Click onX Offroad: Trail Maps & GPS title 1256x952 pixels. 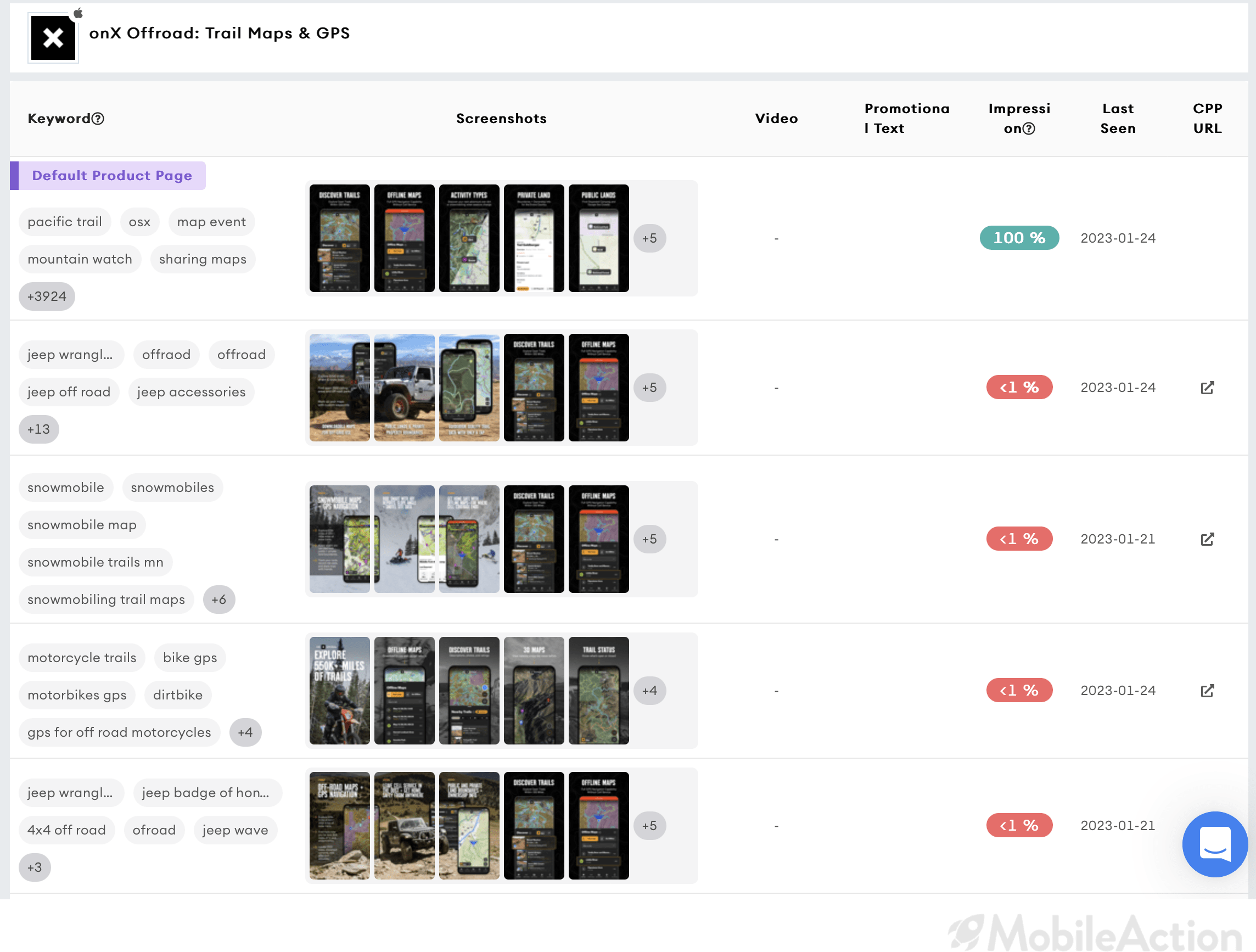[x=219, y=33]
